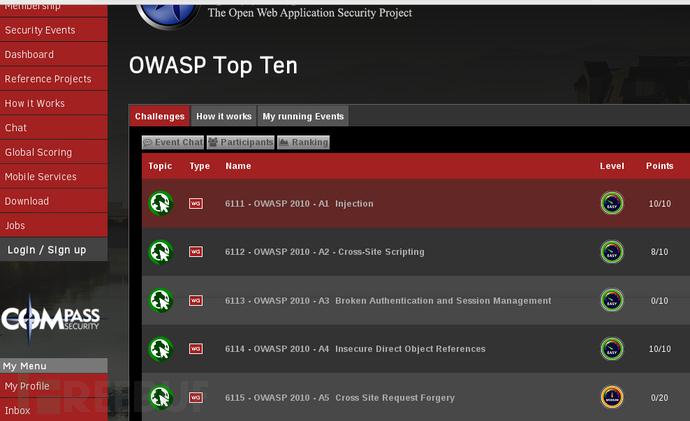The width and height of the screenshot is (690, 421).
Task: Open Inbox in My Menu
Action: [x=54, y=410]
